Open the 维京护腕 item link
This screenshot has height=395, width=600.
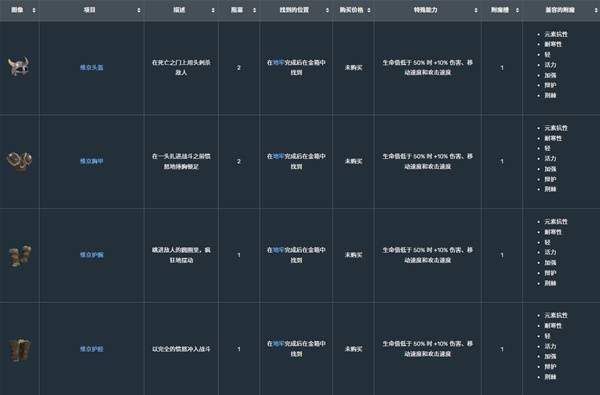coord(91,255)
